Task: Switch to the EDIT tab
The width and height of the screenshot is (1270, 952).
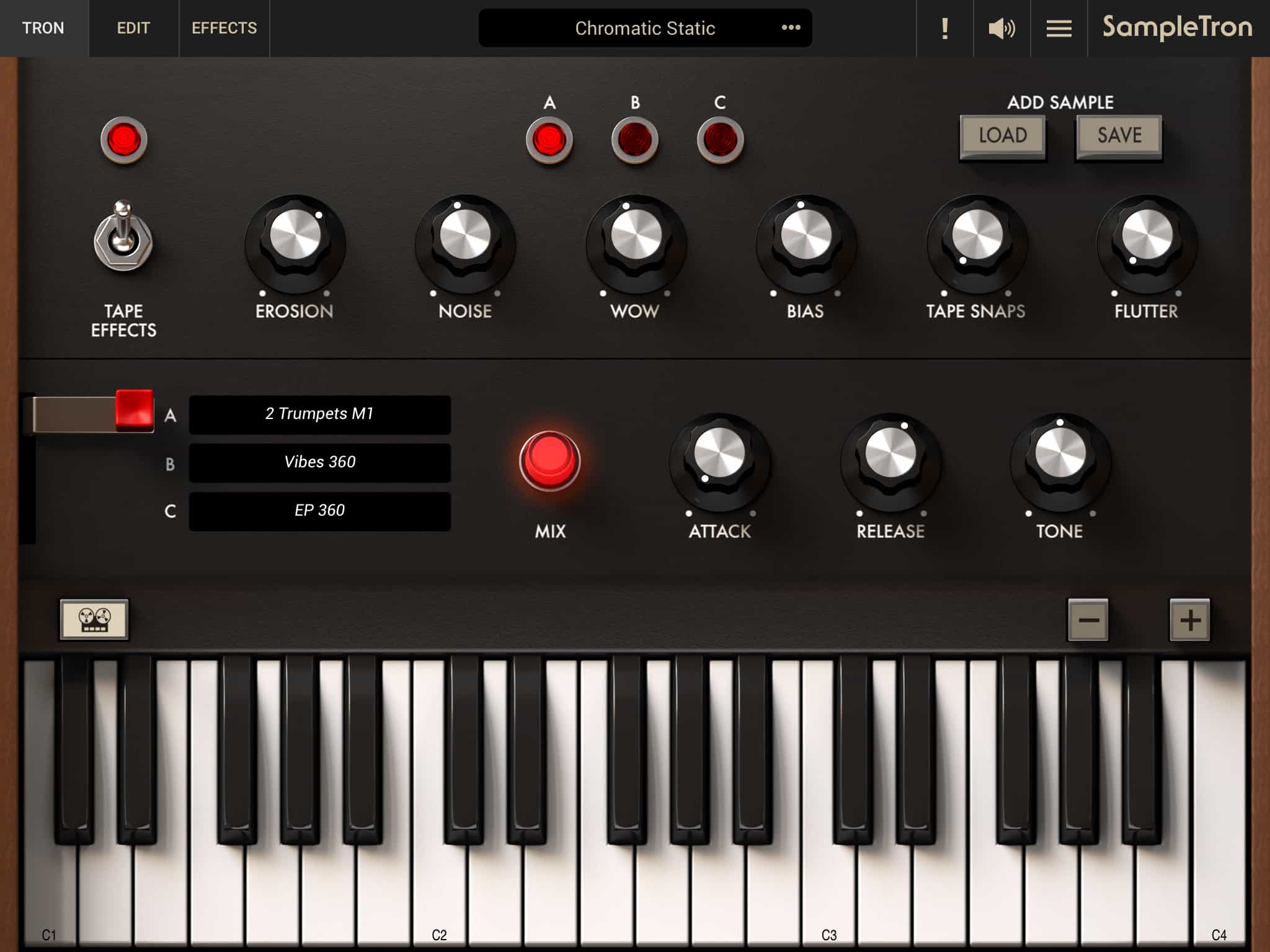Action: coord(133,29)
